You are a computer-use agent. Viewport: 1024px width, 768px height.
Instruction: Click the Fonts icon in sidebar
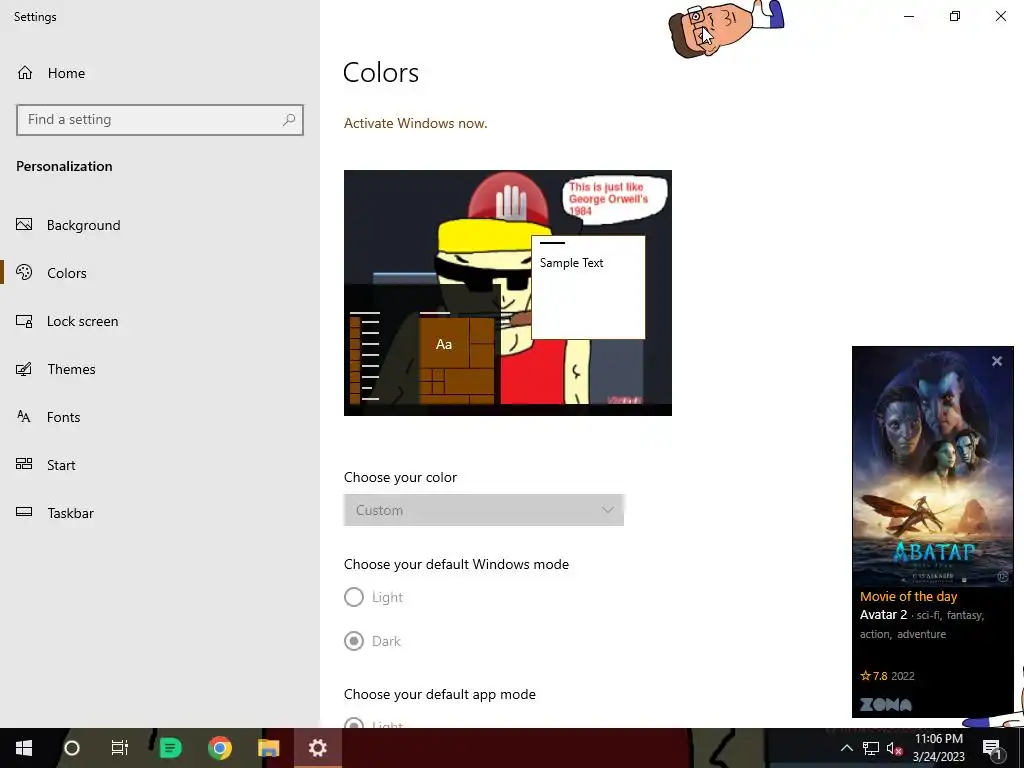24,417
